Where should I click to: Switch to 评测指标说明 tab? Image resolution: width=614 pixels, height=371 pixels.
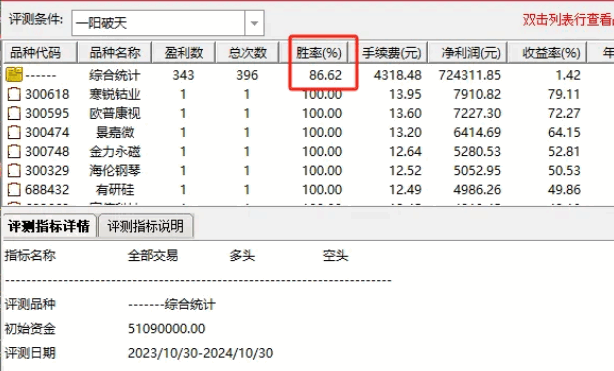[146, 226]
